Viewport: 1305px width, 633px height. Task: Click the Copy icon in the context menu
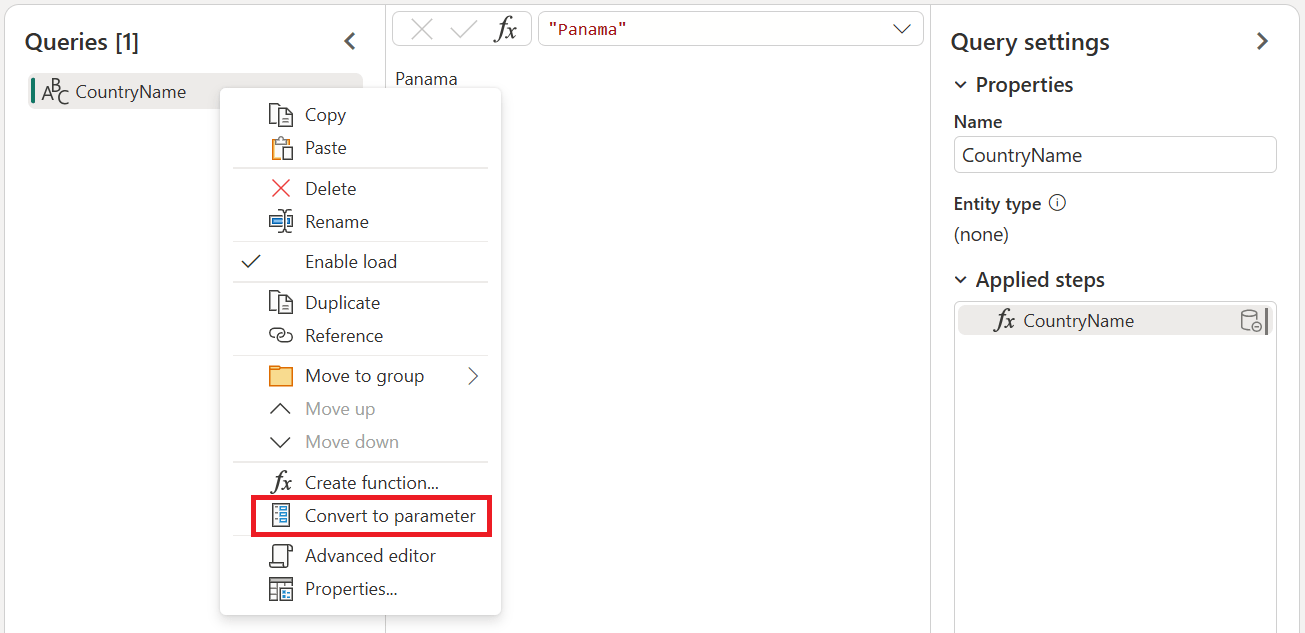283,114
